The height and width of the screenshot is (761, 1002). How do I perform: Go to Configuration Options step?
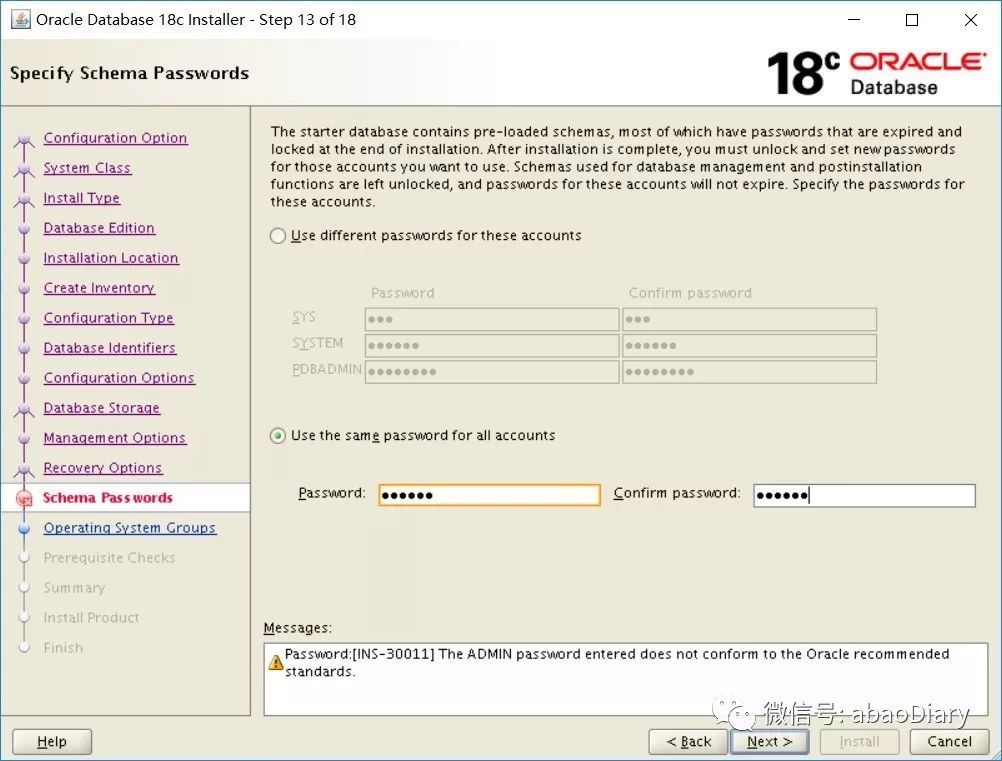[119, 378]
